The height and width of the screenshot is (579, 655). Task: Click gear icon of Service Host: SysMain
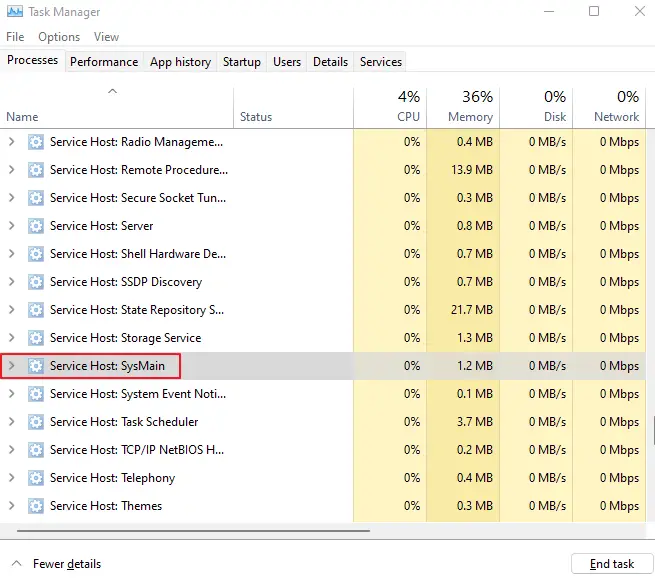(36, 366)
